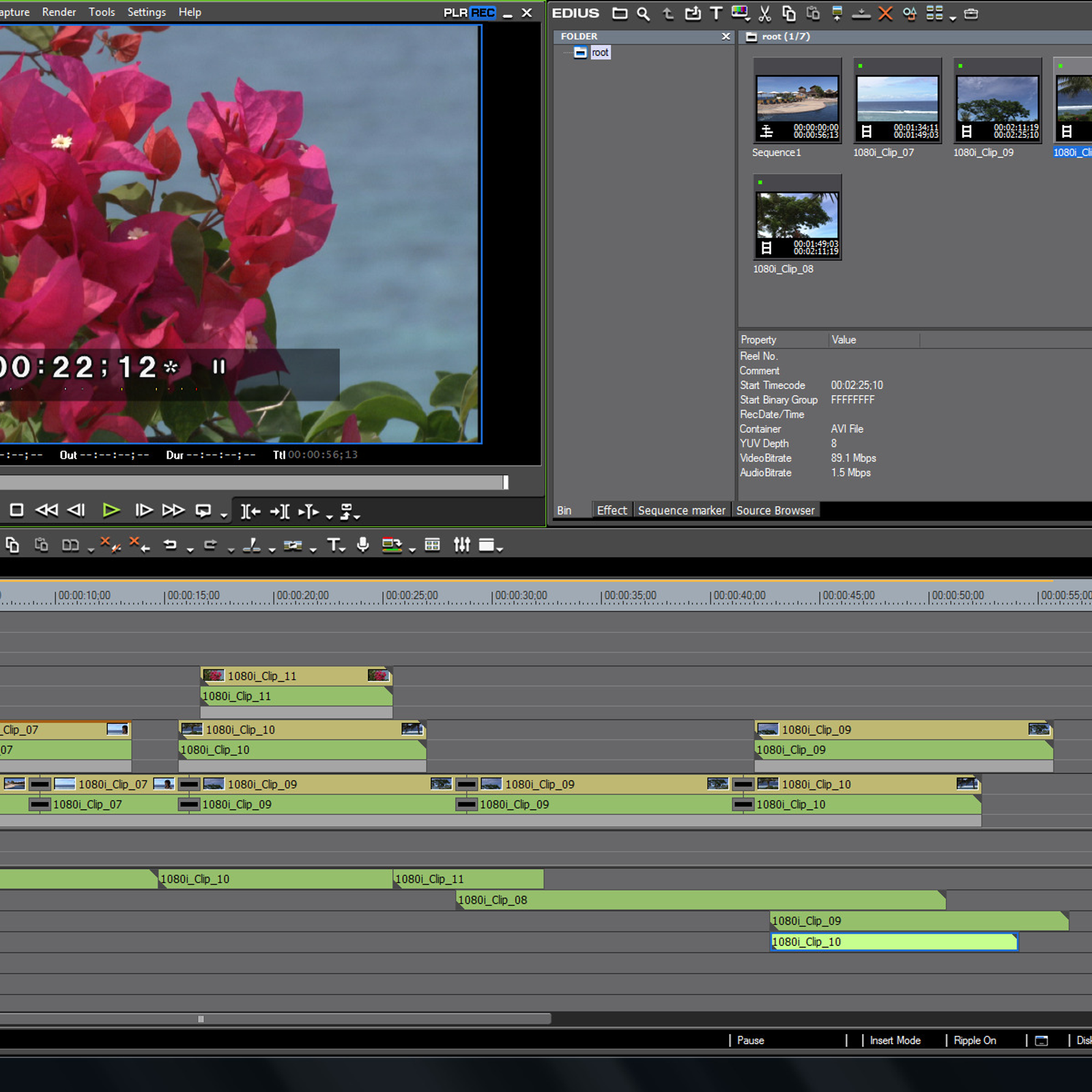Screen dimensions: 1092x1092
Task: Click the render in/out icon
Action: (392, 545)
